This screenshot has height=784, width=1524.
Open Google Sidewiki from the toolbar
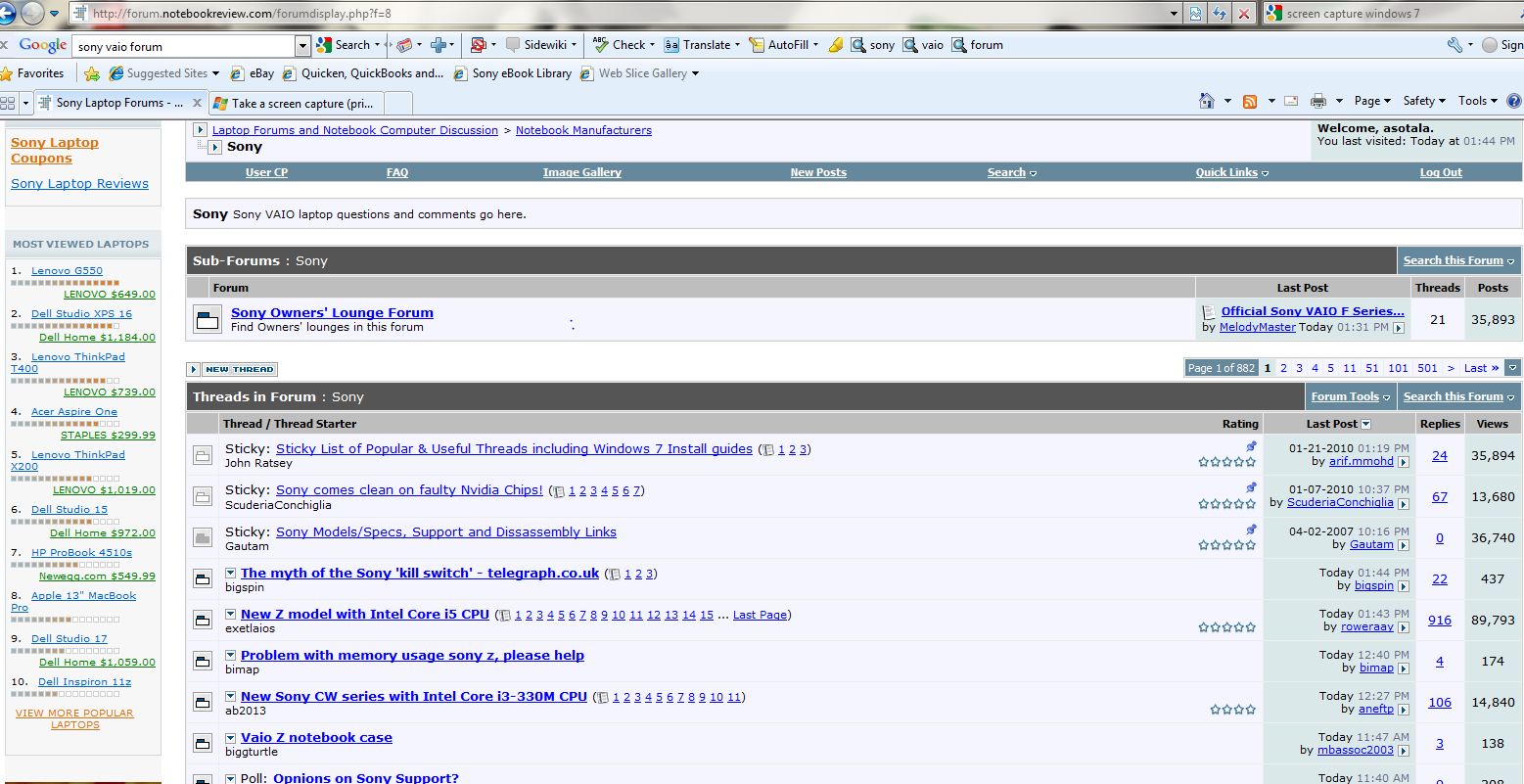[541, 45]
